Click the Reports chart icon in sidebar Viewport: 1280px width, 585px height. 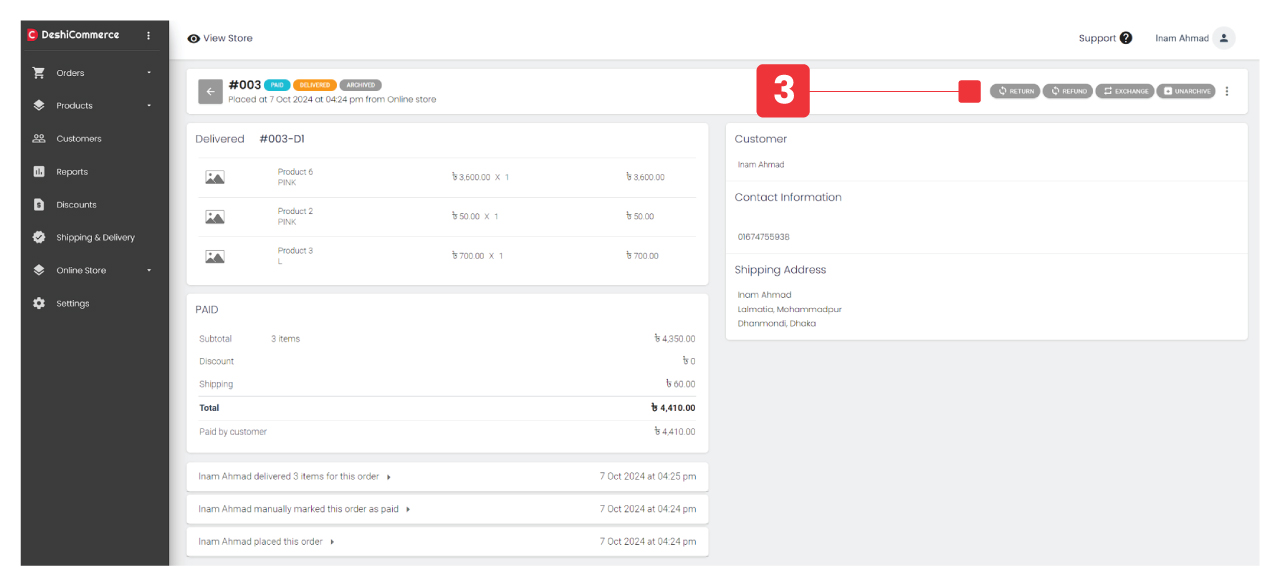(x=39, y=172)
